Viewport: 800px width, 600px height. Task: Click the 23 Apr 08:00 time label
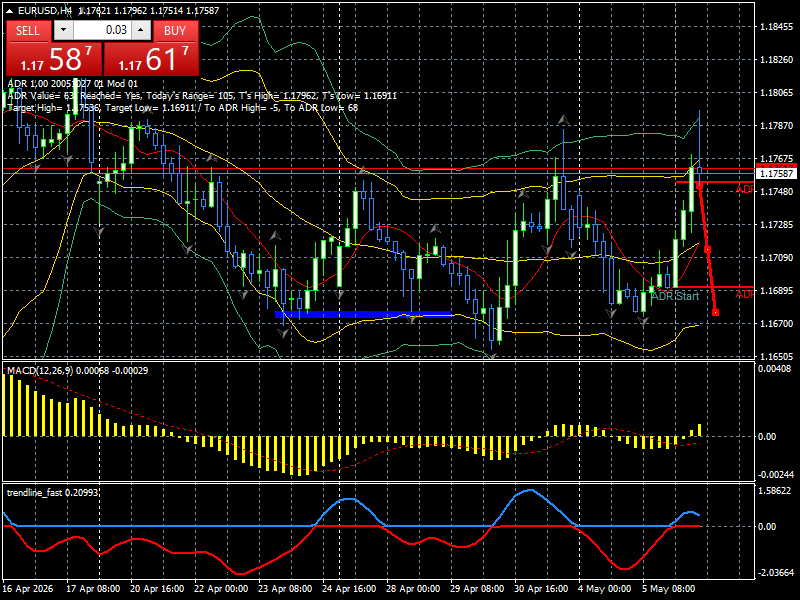(x=285, y=589)
